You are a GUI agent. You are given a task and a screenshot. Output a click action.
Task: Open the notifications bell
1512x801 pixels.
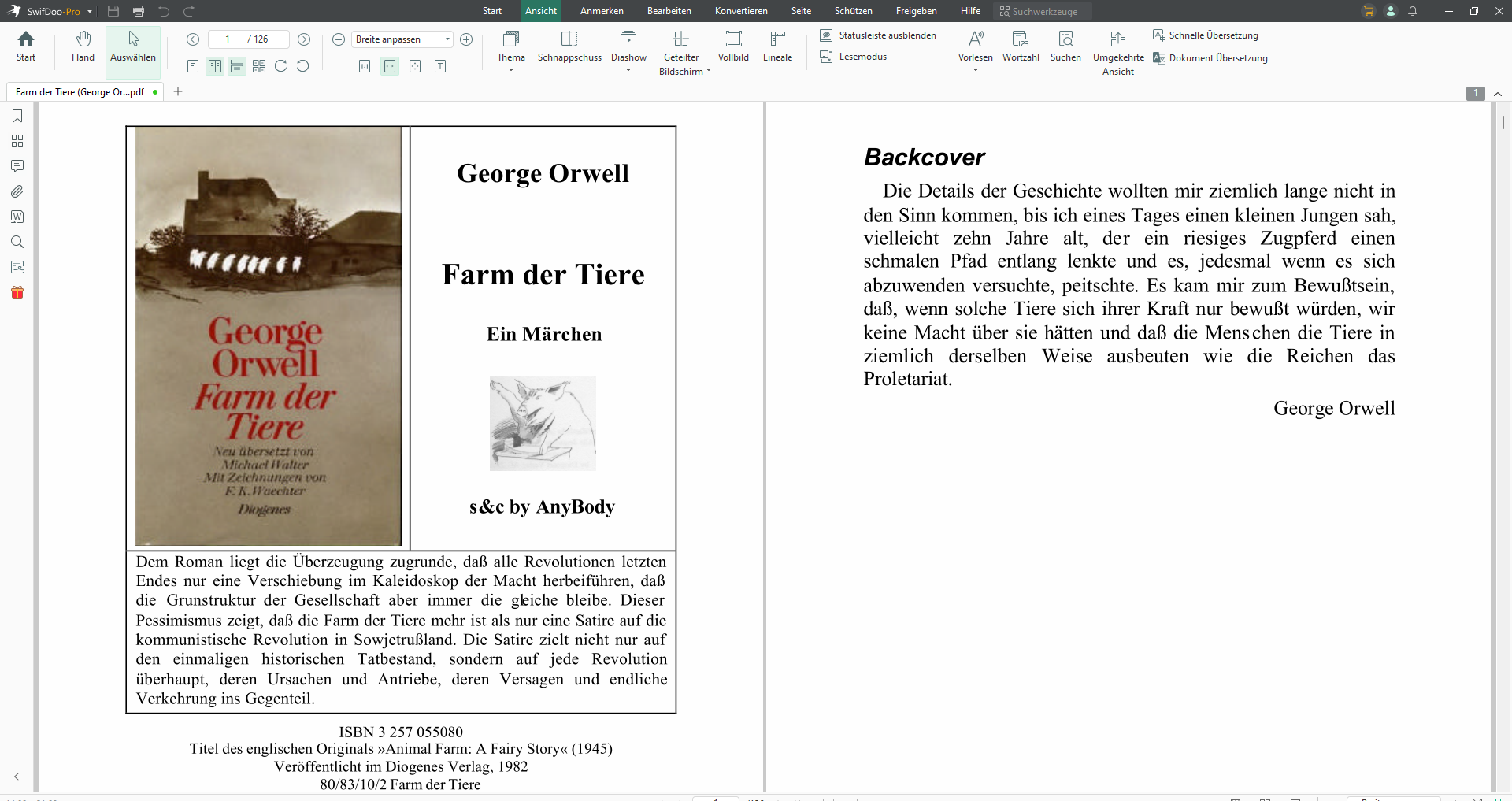pyautogui.click(x=1413, y=11)
